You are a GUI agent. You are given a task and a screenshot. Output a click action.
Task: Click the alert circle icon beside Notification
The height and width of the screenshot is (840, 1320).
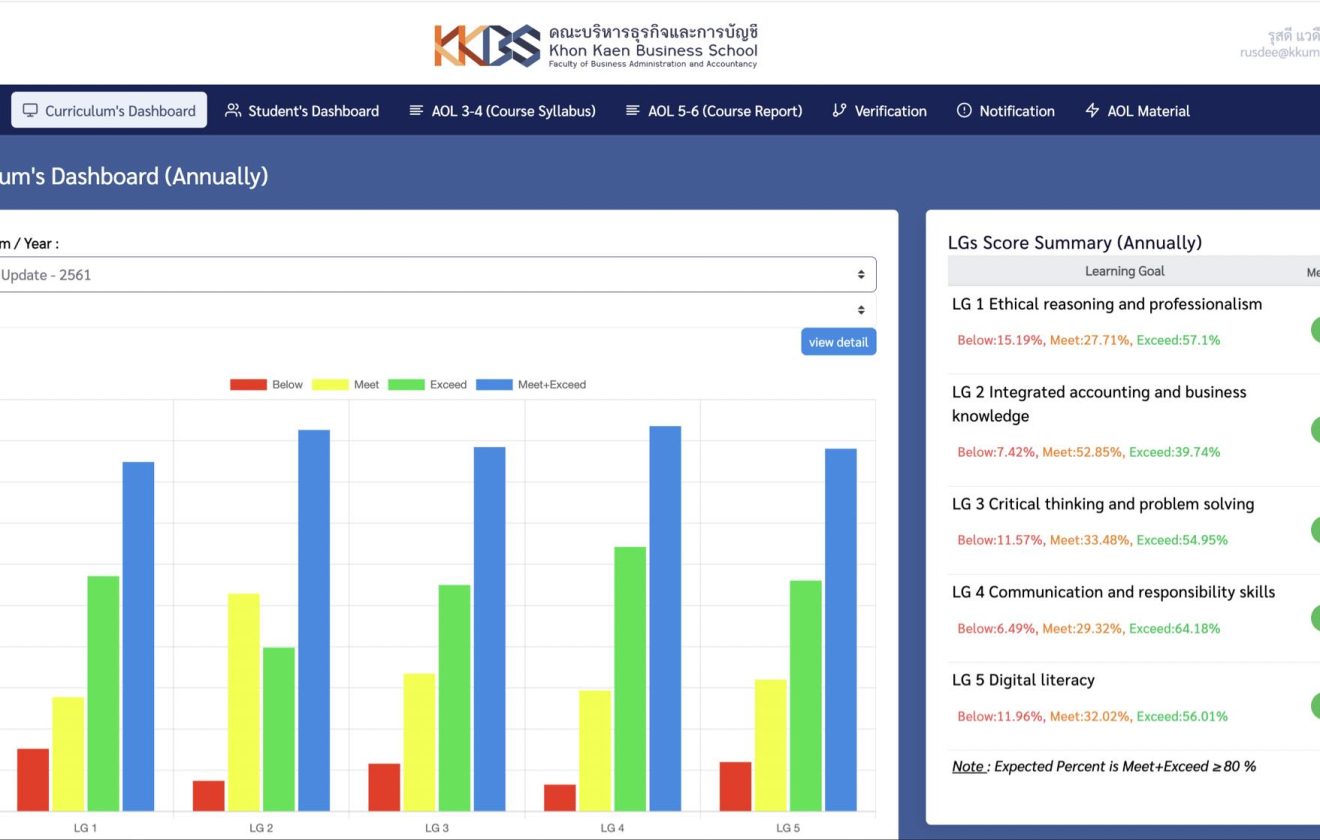964,111
